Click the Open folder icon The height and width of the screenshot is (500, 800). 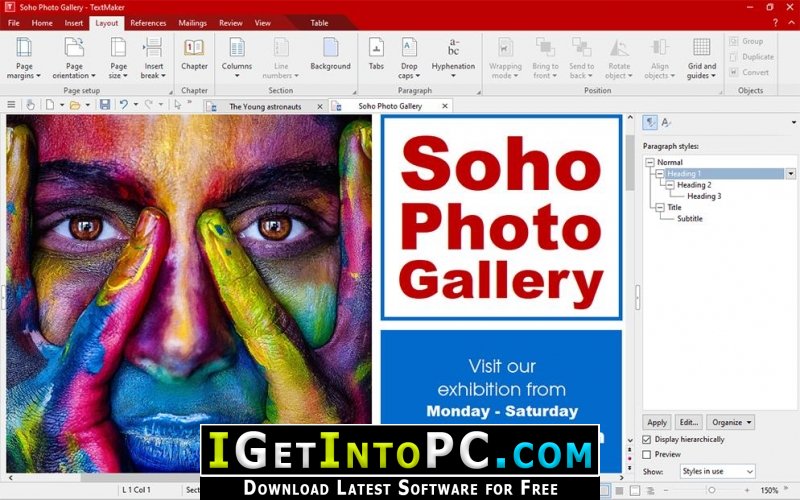(75, 105)
